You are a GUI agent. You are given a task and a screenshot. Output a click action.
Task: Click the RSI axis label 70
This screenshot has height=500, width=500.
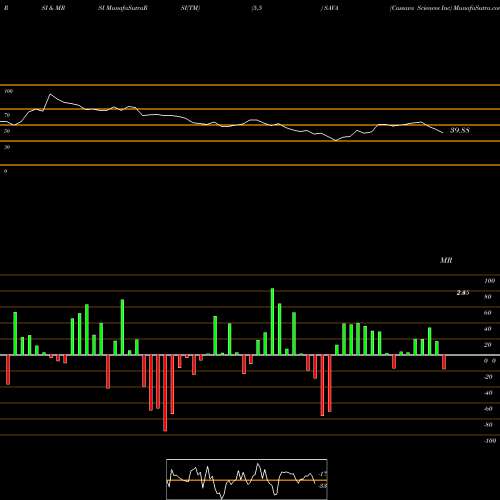[7, 115]
